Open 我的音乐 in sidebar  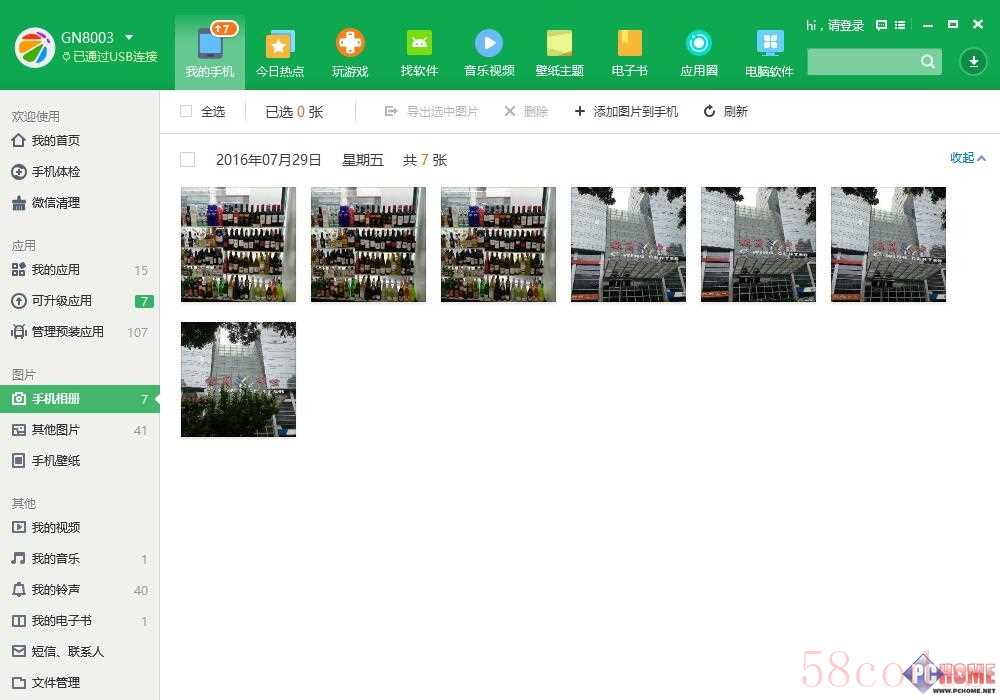80,558
